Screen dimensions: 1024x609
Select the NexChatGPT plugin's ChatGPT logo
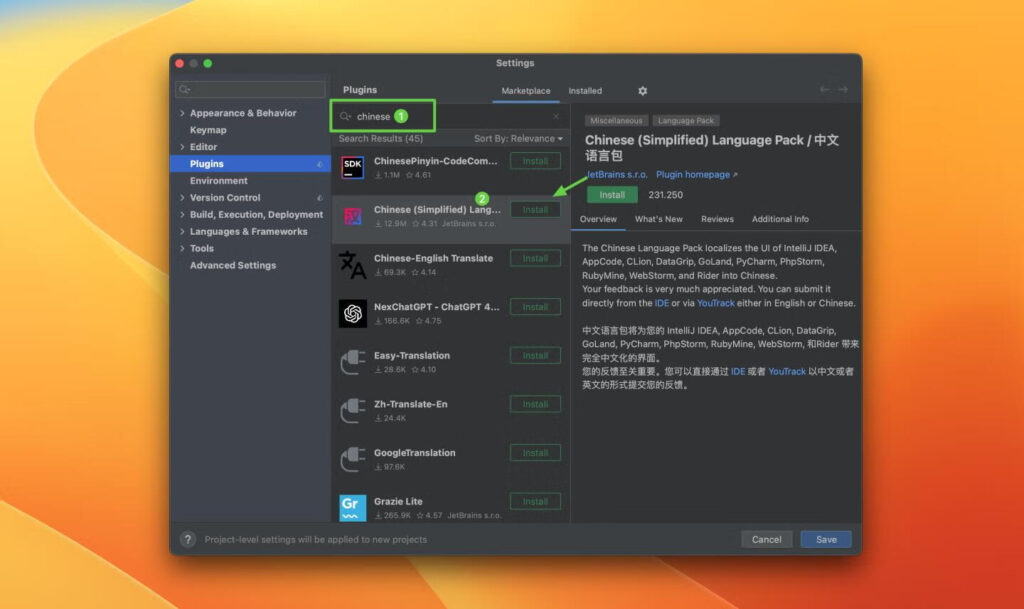point(353,313)
